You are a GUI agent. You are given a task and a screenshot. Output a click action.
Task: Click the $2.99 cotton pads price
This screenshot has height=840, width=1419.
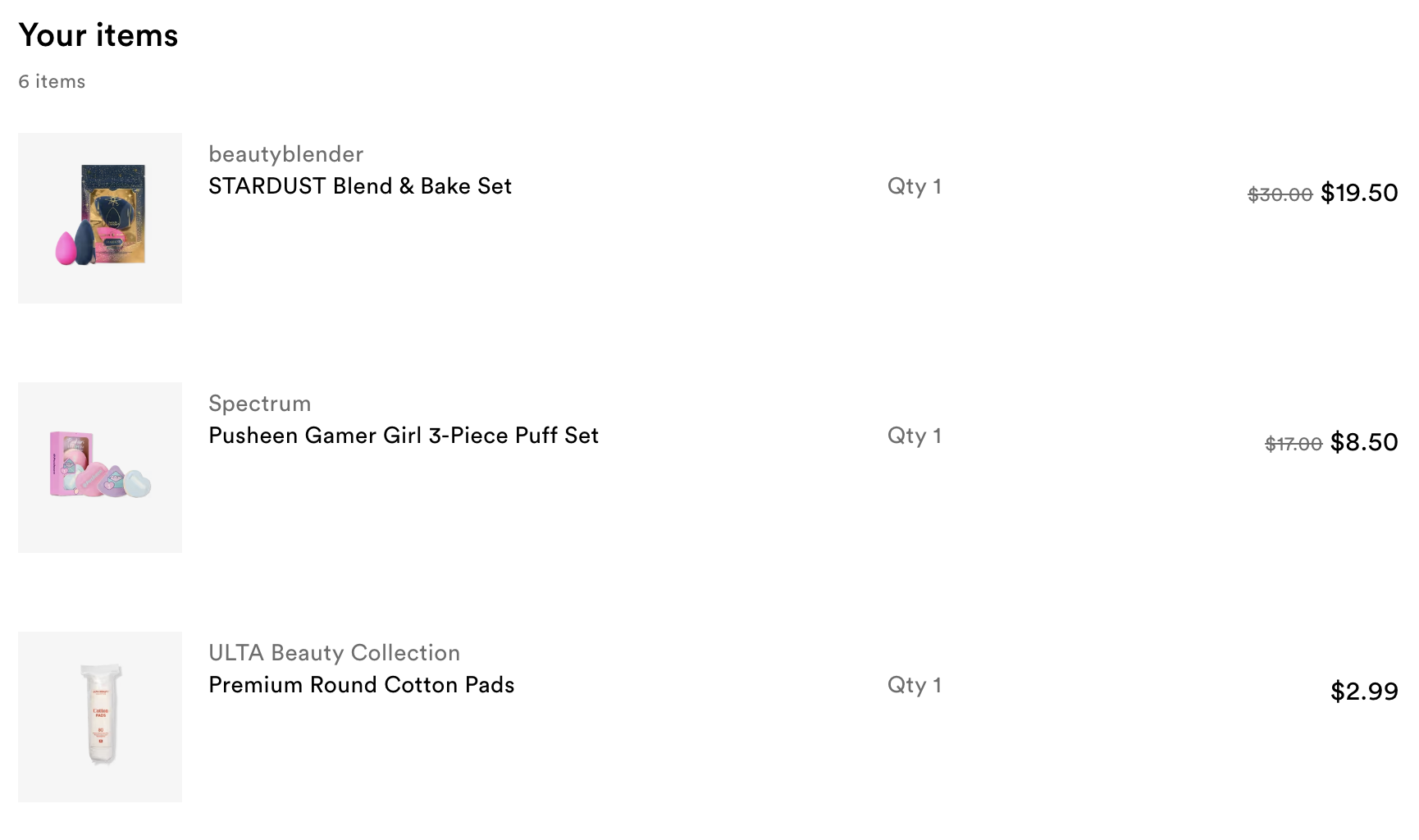[1364, 692]
